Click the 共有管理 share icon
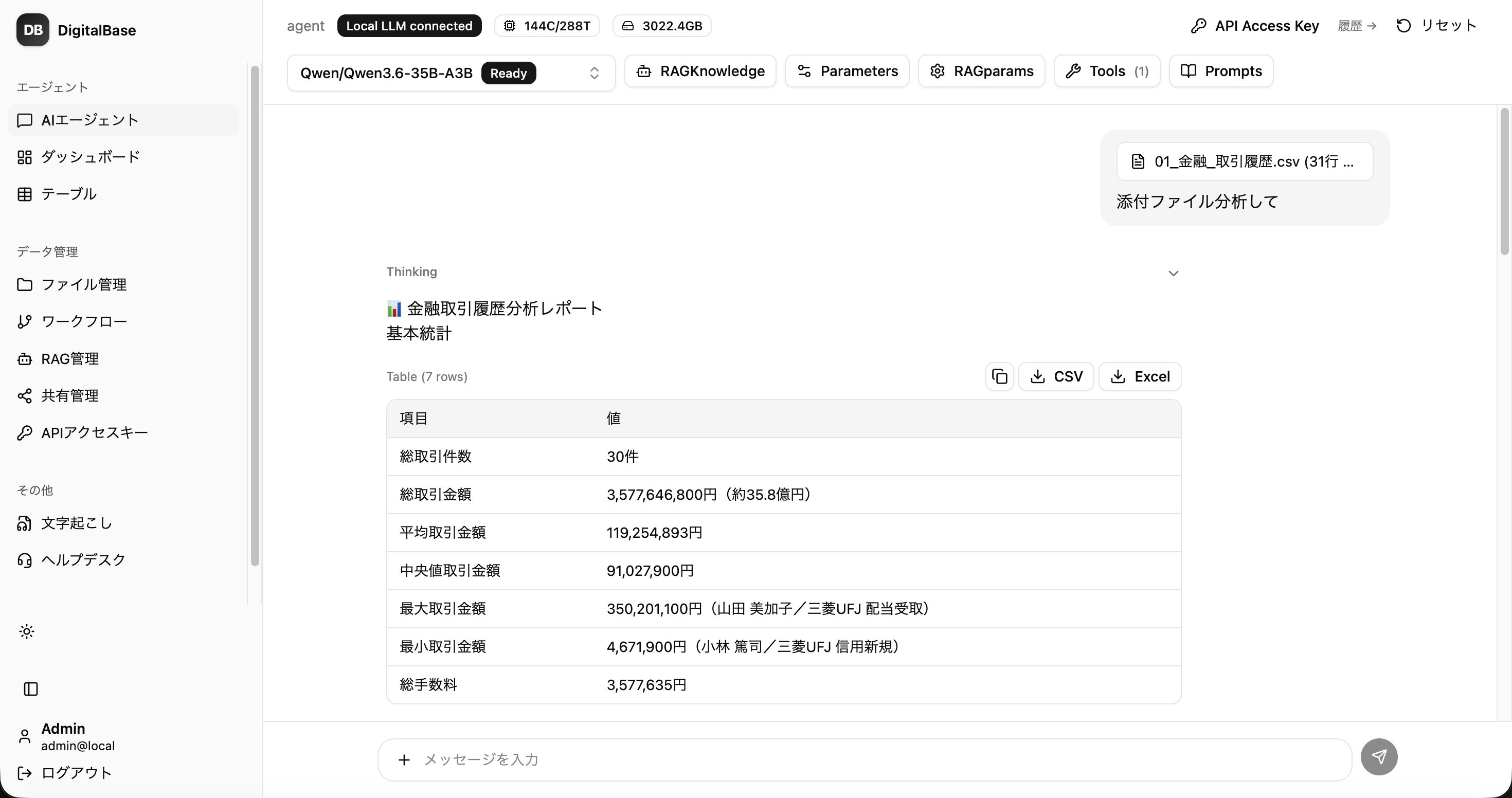 point(25,396)
